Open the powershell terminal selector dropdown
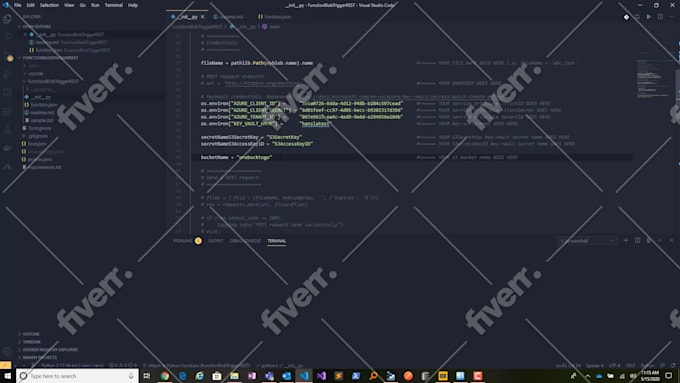Viewport: 680px width, 383px height. tap(587, 241)
